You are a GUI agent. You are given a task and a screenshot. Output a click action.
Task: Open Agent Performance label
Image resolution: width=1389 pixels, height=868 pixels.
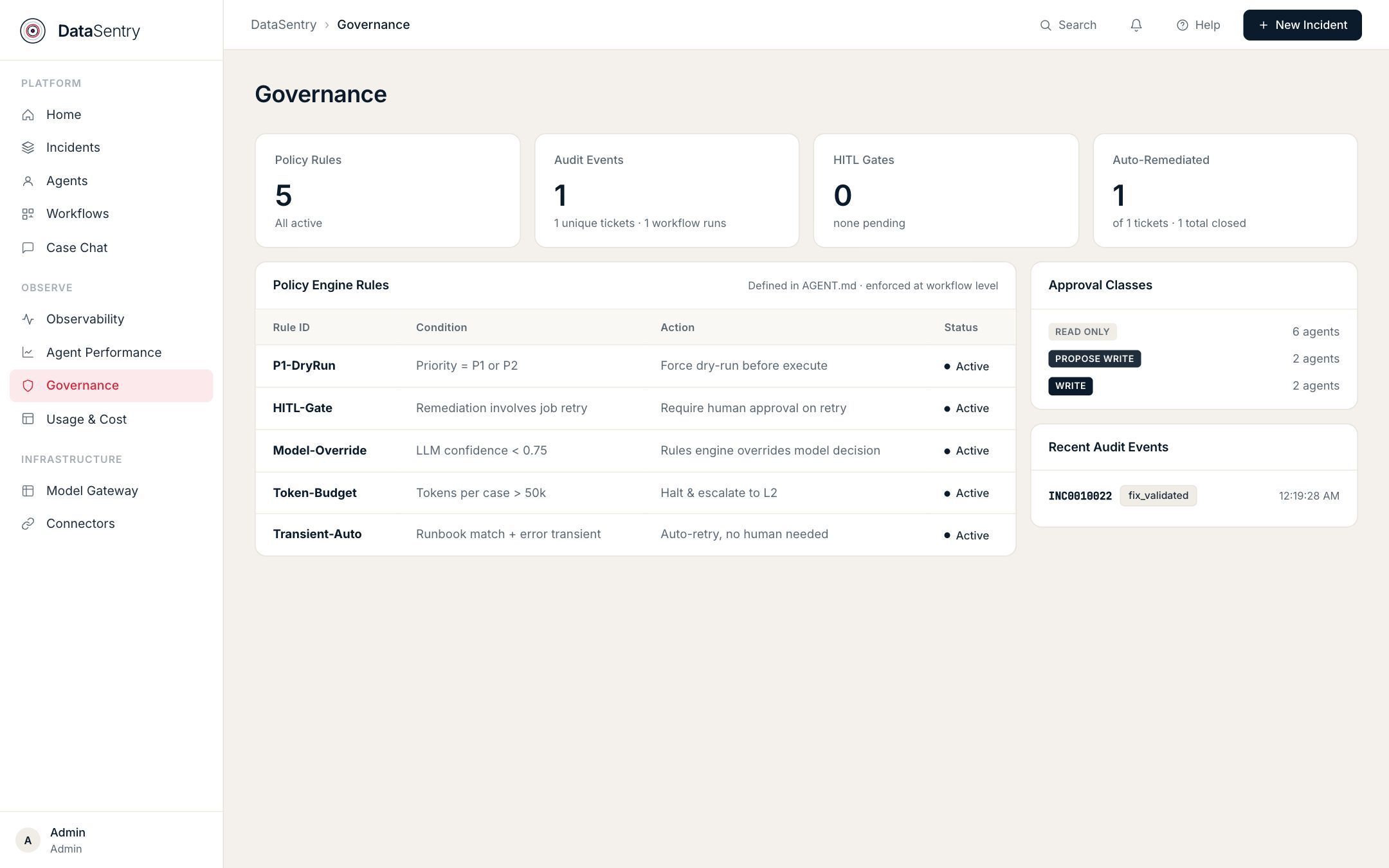[x=104, y=352]
